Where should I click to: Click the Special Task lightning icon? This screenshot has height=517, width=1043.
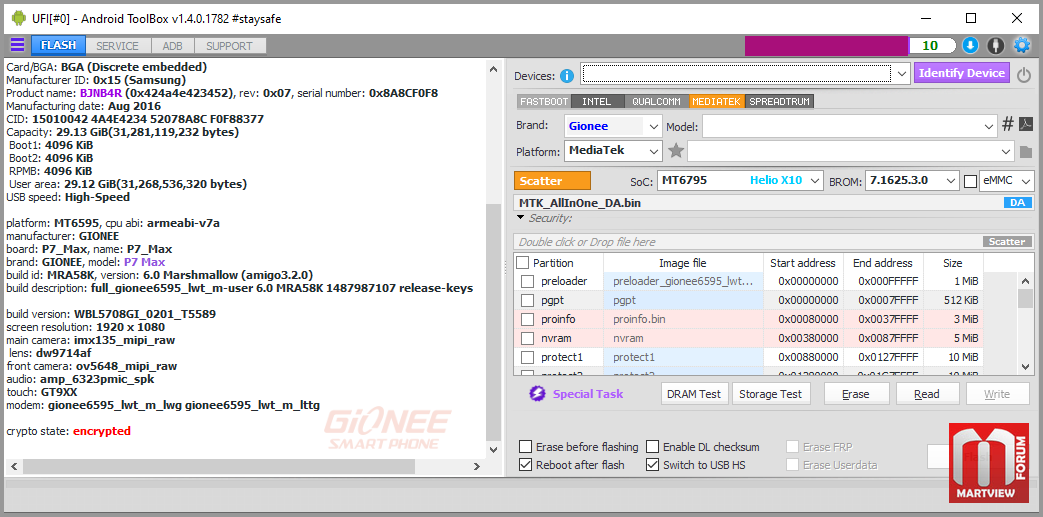click(x=537, y=394)
